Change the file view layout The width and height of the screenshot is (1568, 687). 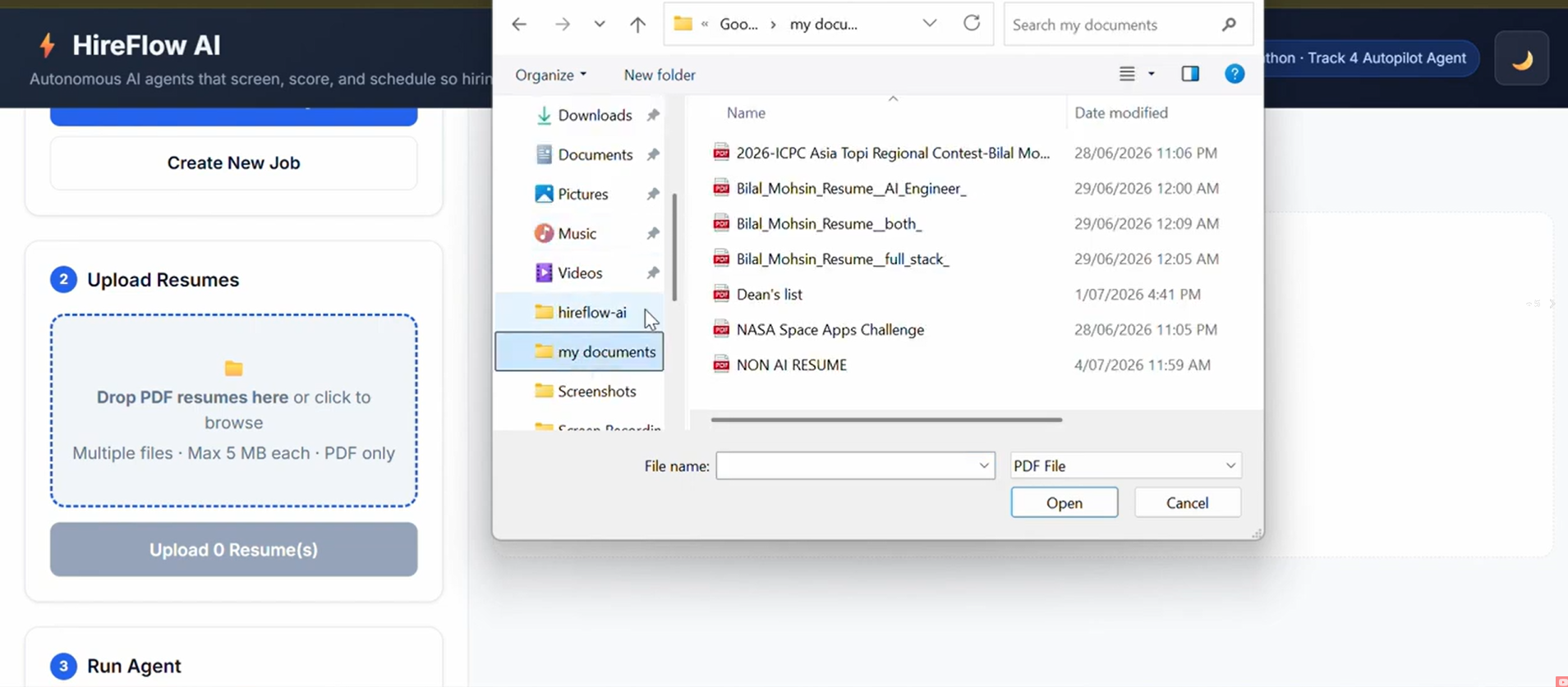click(x=1127, y=74)
